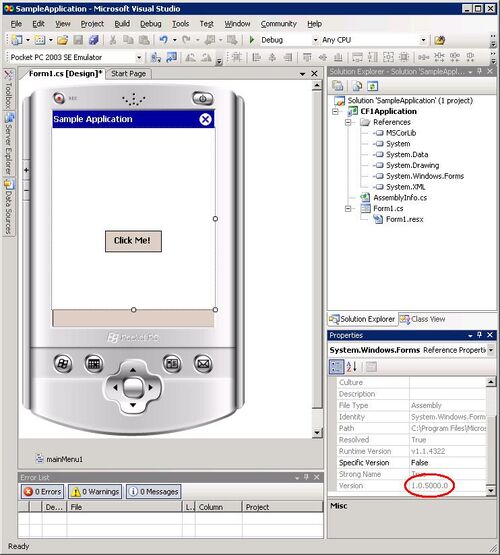
Task: Click the Cut scissors icon
Action: pos(113,40)
